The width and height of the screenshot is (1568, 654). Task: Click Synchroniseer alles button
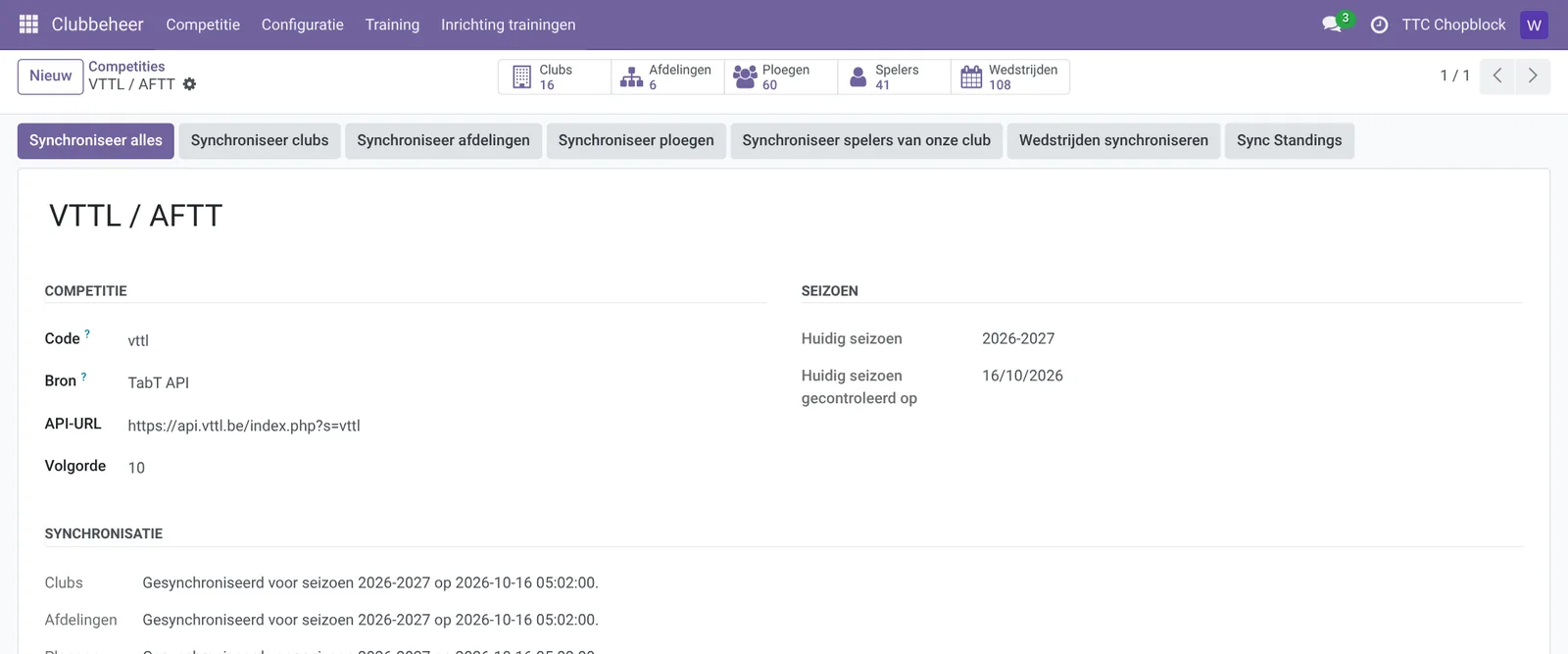(96, 140)
